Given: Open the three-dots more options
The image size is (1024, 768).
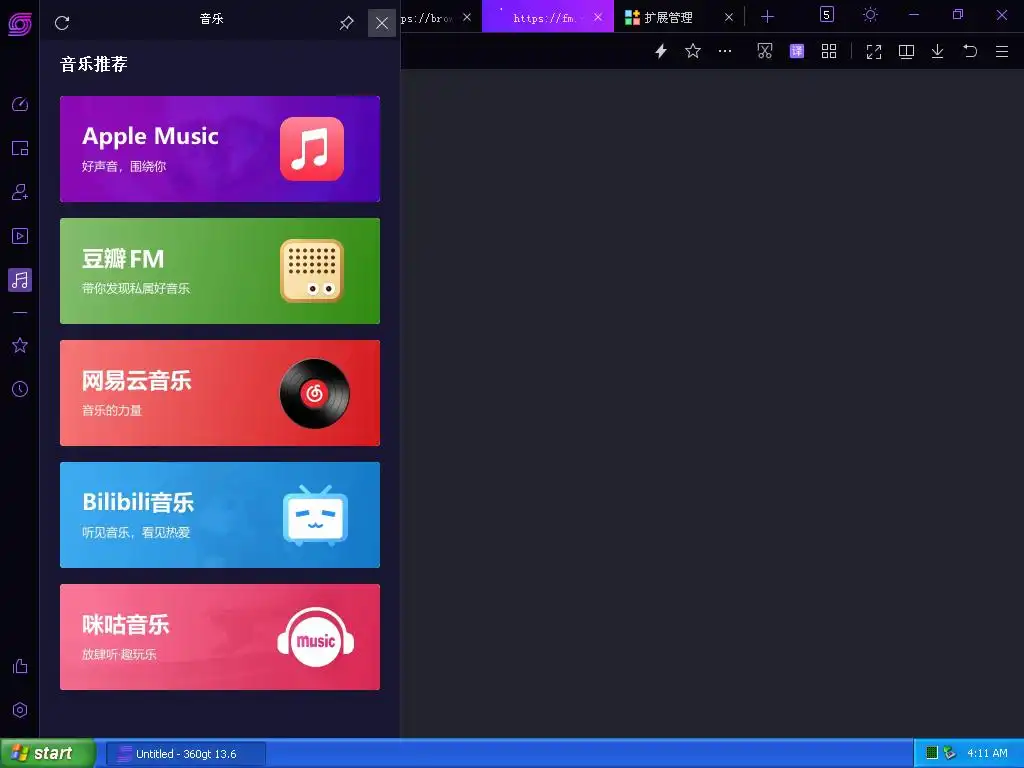Looking at the screenshot, I should (x=725, y=51).
